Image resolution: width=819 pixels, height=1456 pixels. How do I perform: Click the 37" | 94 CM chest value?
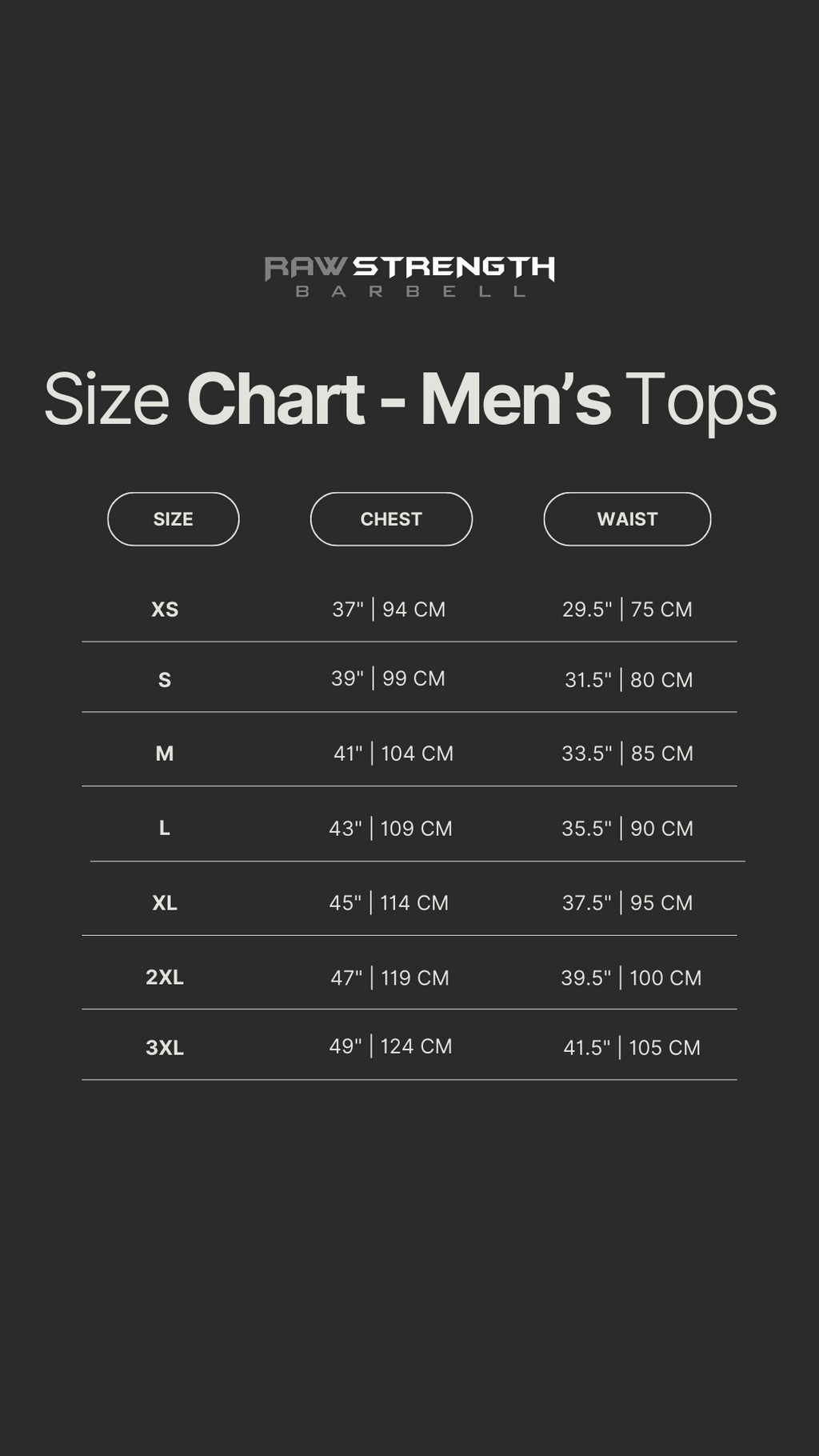tap(389, 610)
